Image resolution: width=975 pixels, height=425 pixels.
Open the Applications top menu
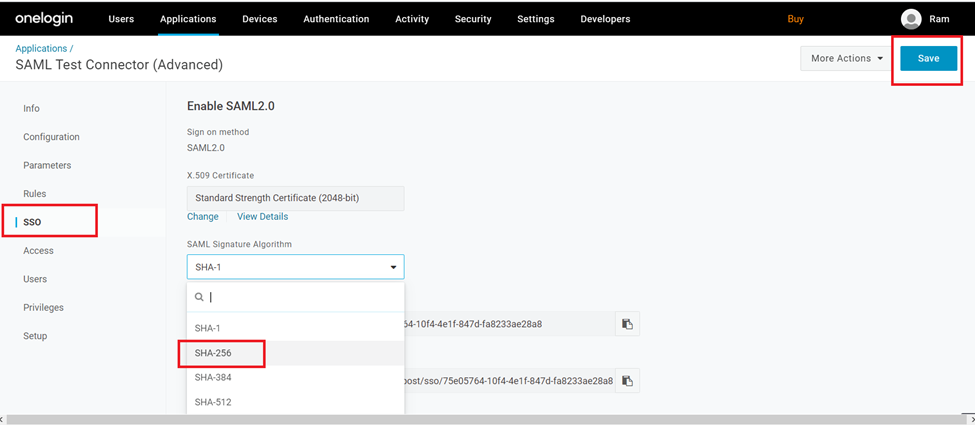tap(188, 19)
